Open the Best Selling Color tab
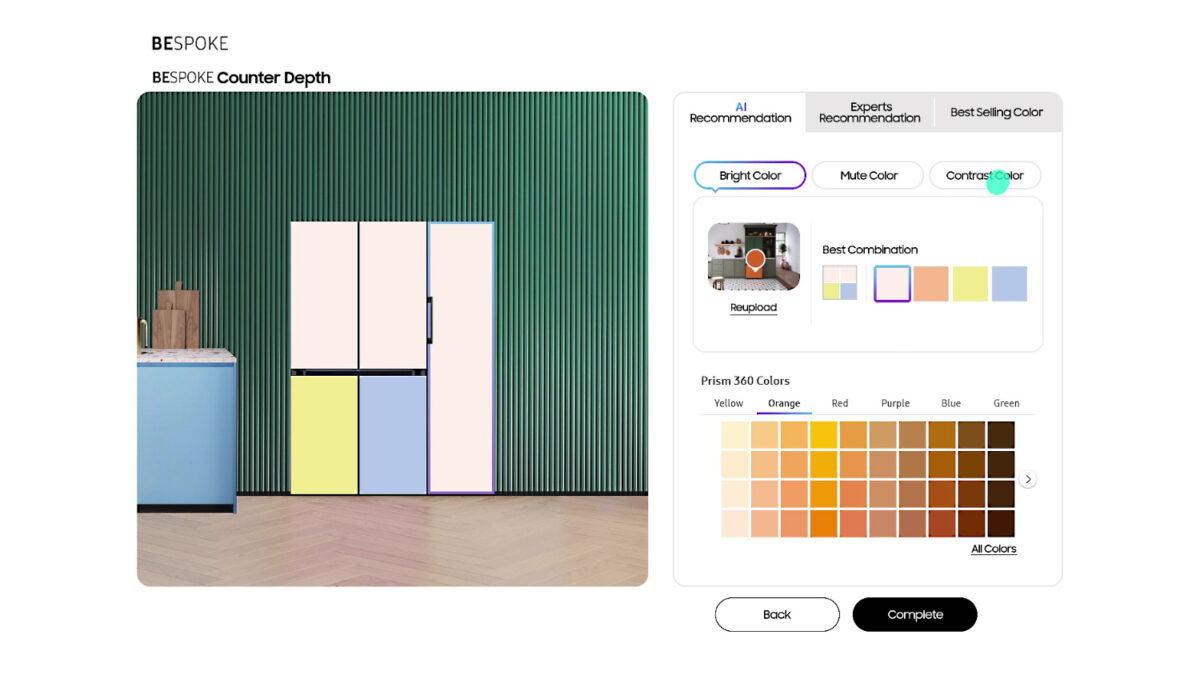Viewport: 1200px width, 675px height. (x=996, y=113)
